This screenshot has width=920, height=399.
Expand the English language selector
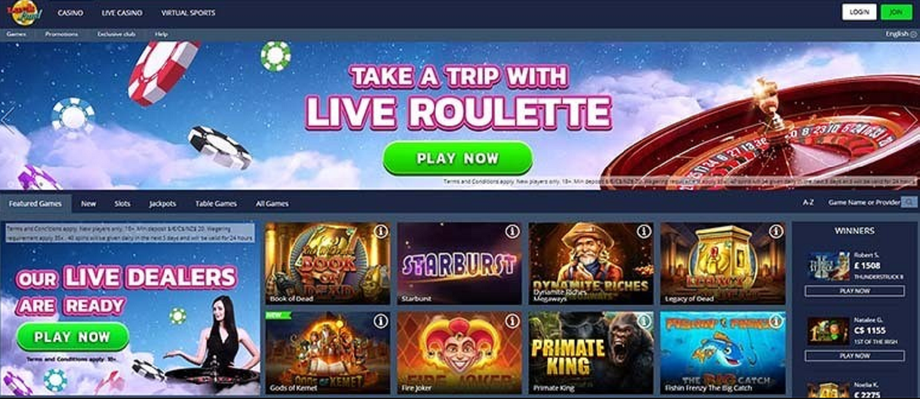(901, 34)
